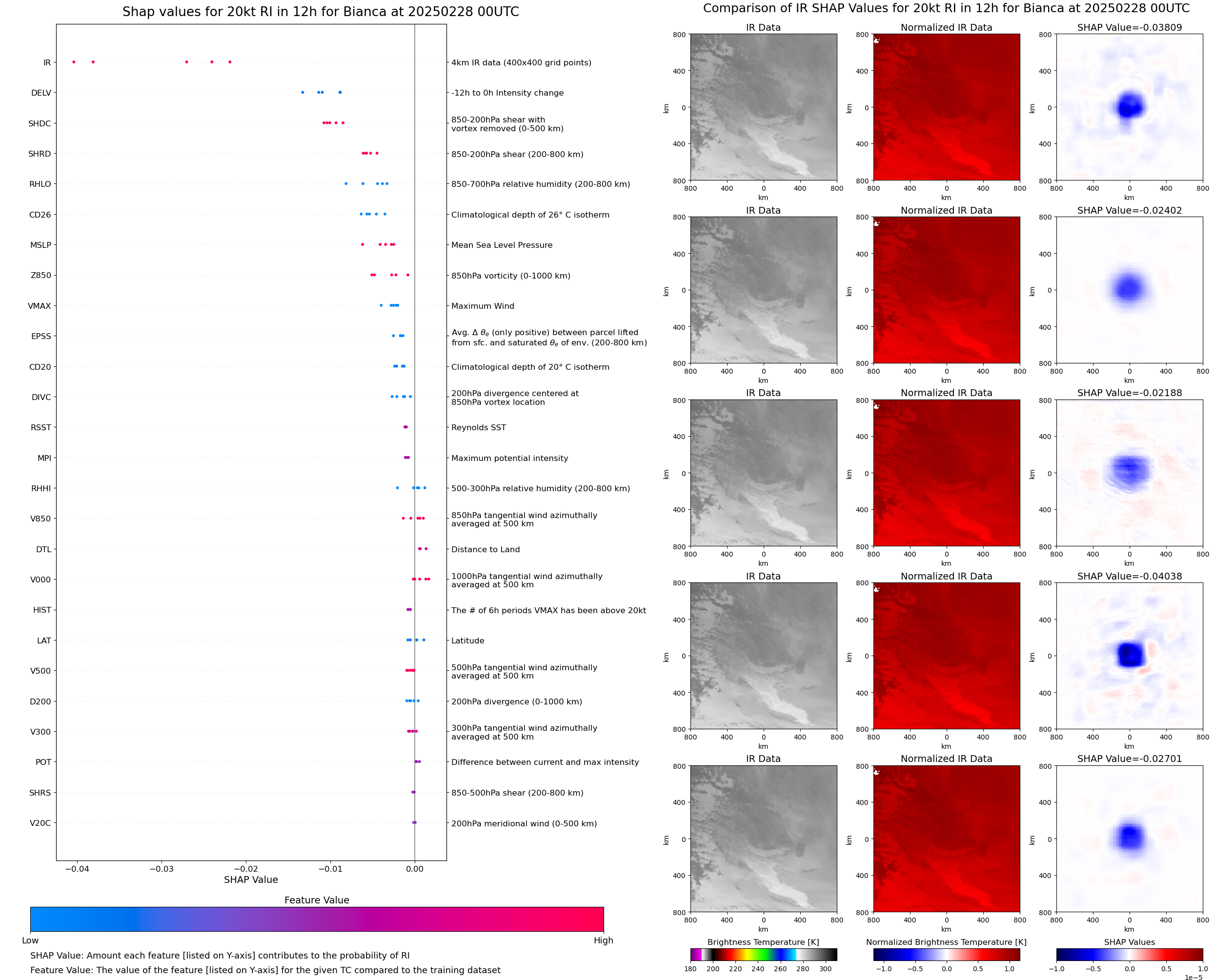Viewport: 1215px width, 980px height.
Task: Click the 'Reynolds SST' description label
Action: [479, 427]
